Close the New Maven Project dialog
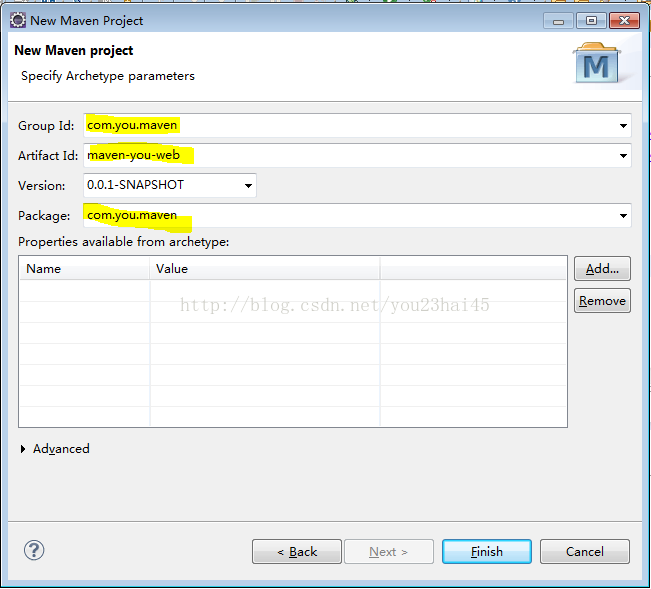Image resolution: width=651 pixels, height=589 pixels. coord(624,21)
